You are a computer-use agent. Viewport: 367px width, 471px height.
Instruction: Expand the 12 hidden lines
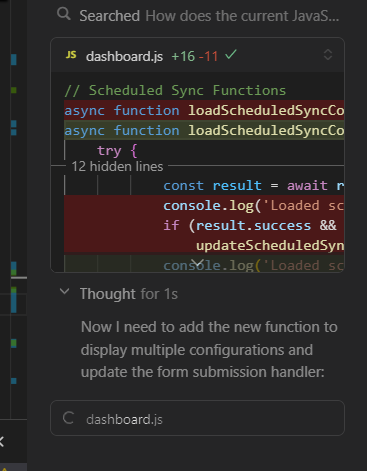pos(117,166)
